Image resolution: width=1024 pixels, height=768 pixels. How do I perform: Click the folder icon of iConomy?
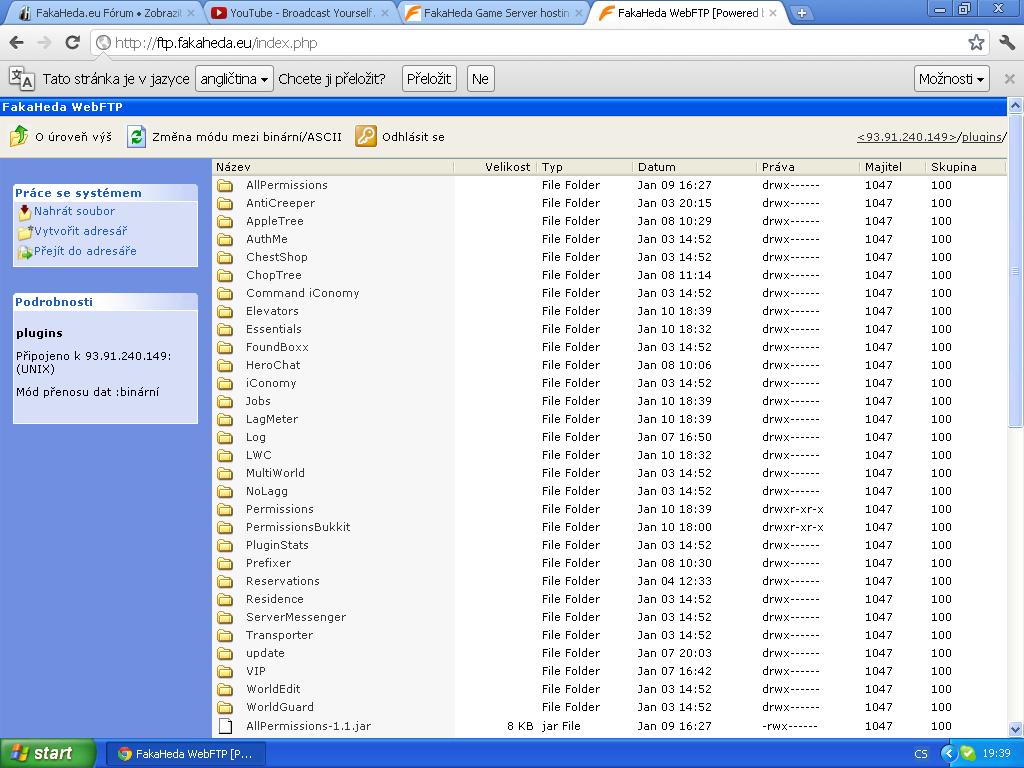225,383
